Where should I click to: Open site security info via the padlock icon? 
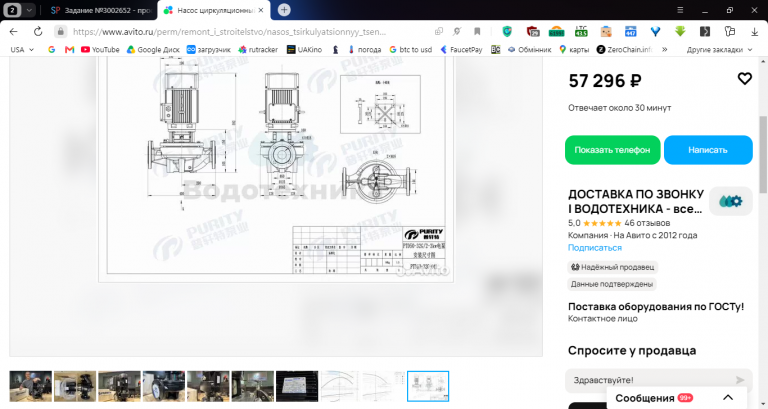click(x=60, y=32)
